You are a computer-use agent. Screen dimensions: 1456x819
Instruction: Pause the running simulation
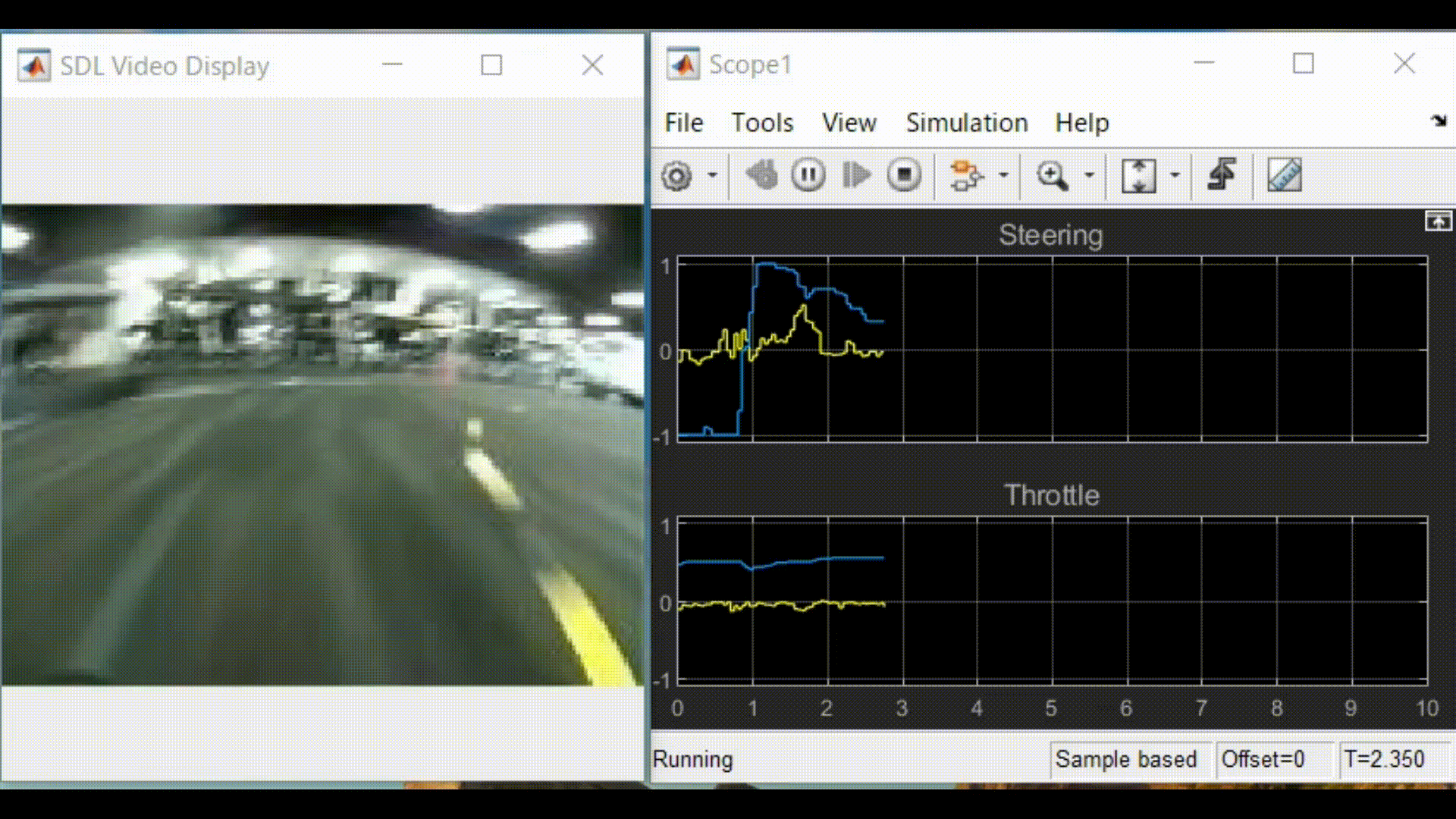pos(808,176)
